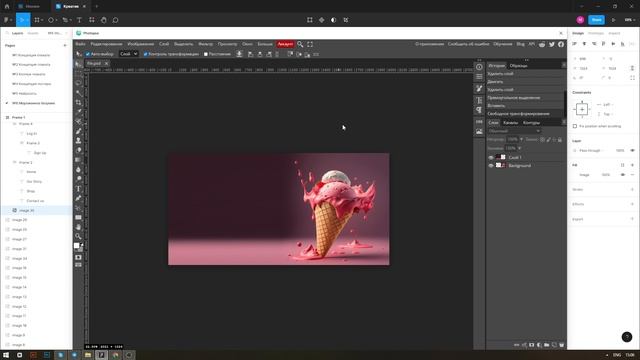Open opacity dropdown arrow in Layers panel
640x360 pixels.
coord(521,140)
